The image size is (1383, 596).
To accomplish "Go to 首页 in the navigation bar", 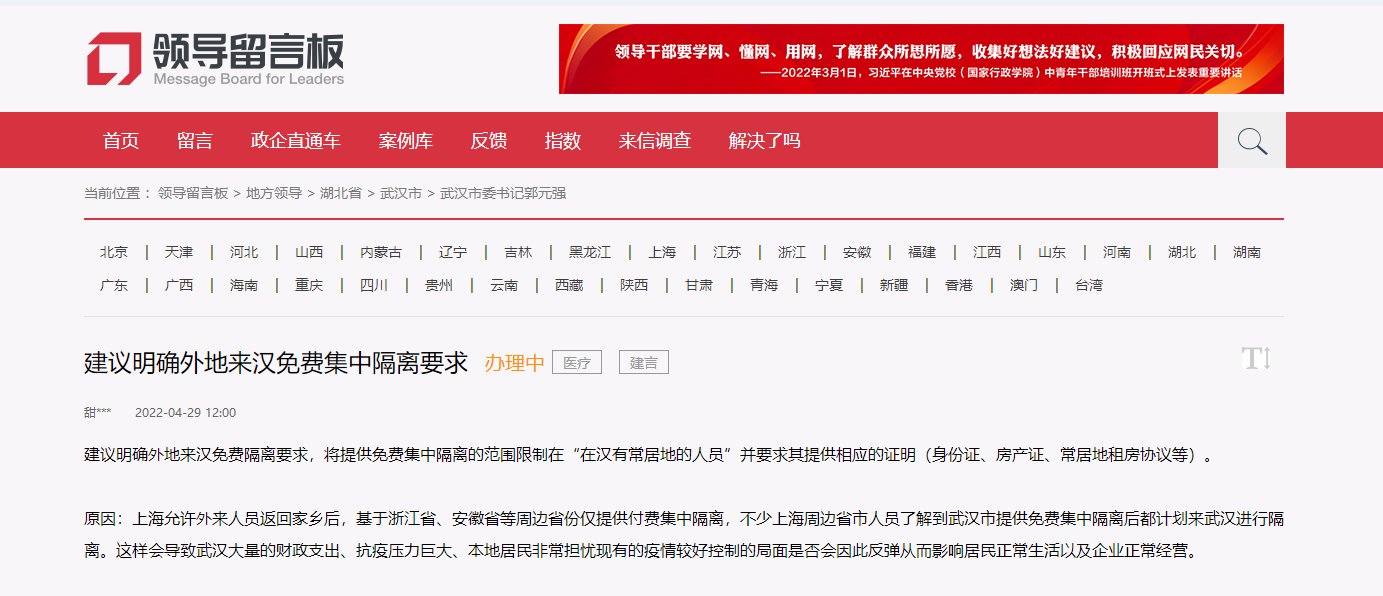I will tap(121, 141).
